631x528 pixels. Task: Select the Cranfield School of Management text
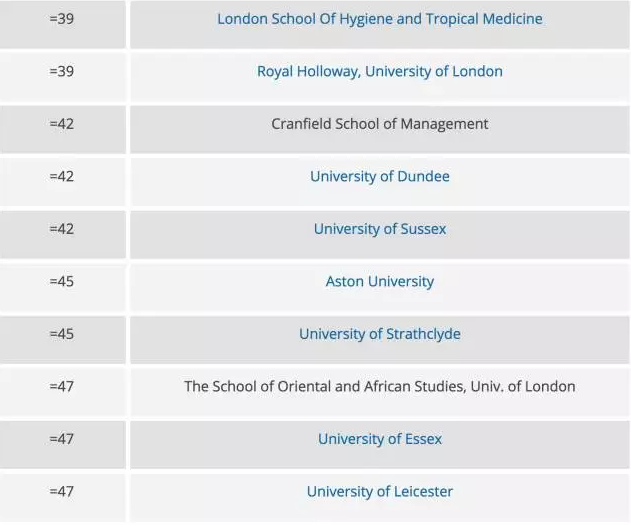(x=380, y=124)
